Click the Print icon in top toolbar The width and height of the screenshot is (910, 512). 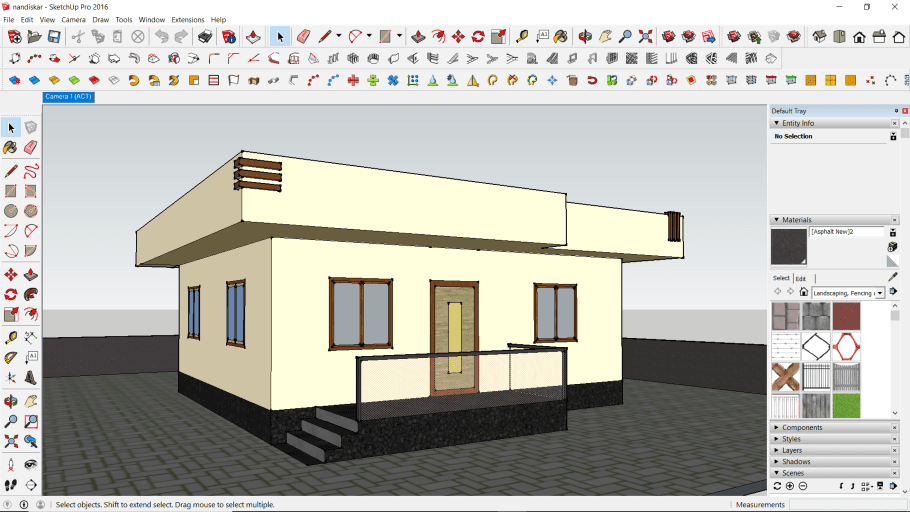(205, 37)
